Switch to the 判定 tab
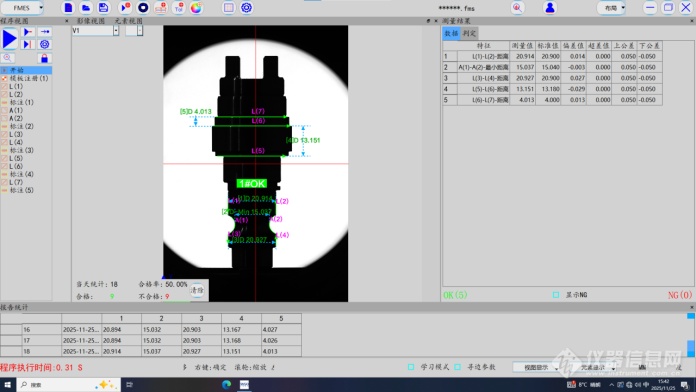Viewport: 696px width, 392px height. (x=469, y=33)
